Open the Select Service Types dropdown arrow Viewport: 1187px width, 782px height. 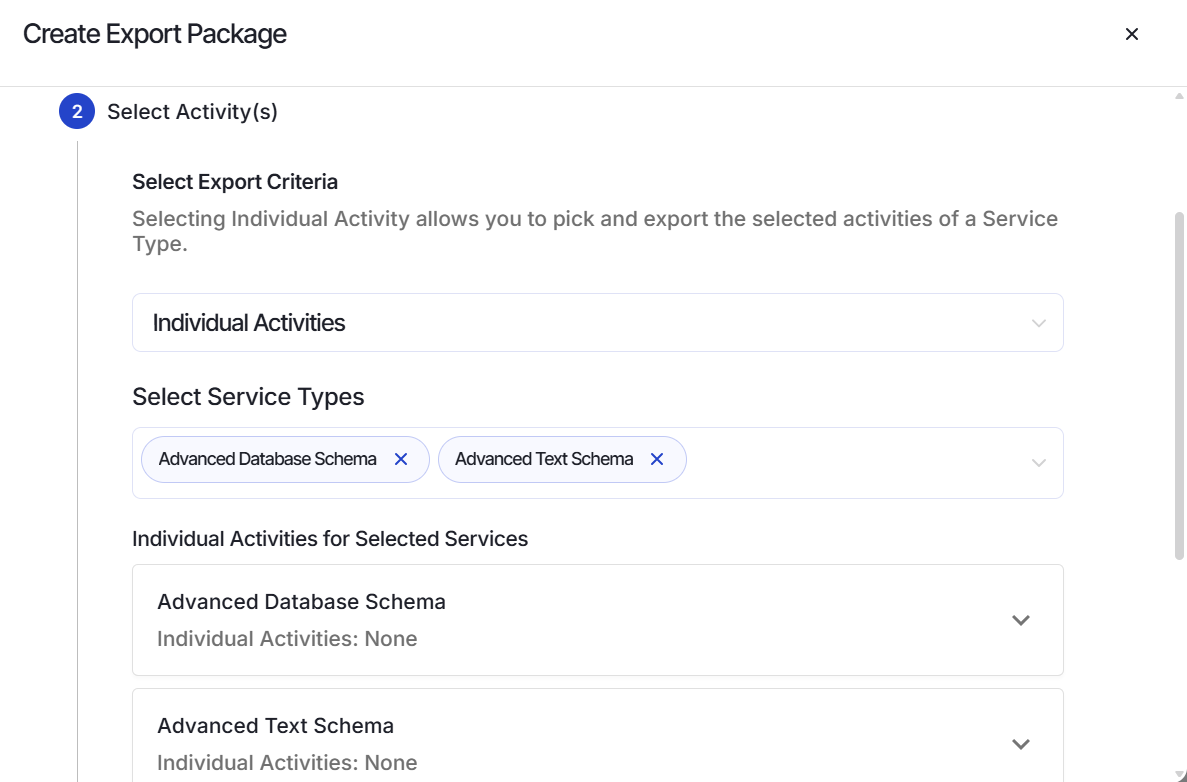click(1039, 463)
